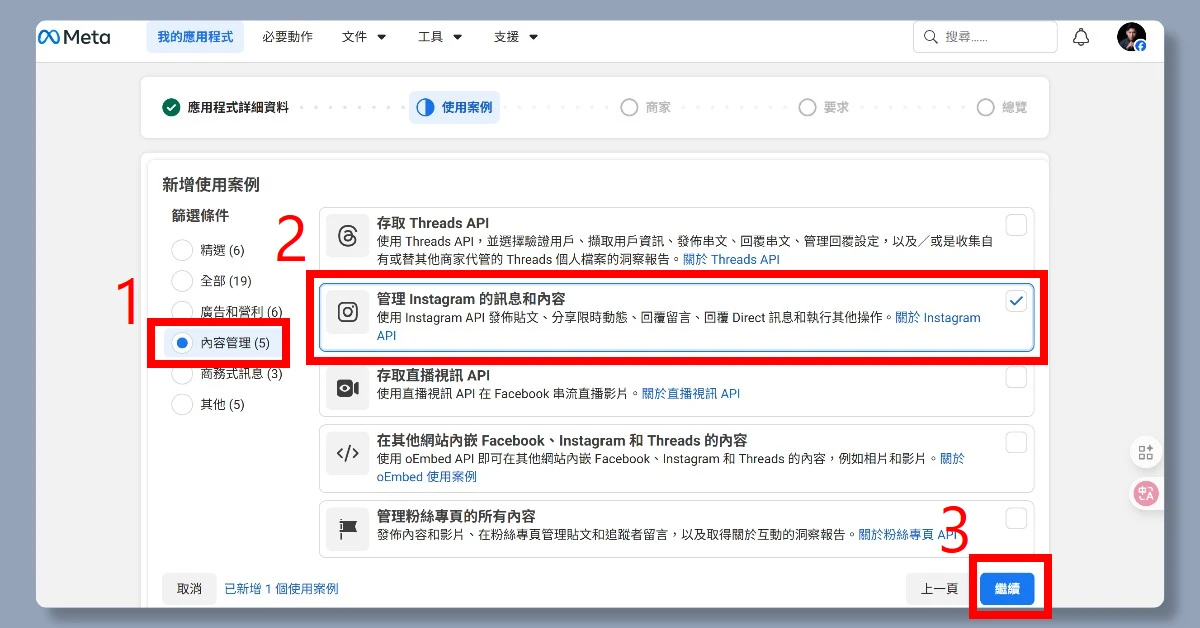Open the notifications bell
Viewport: 1200px width, 628px height.
[1081, 37]
